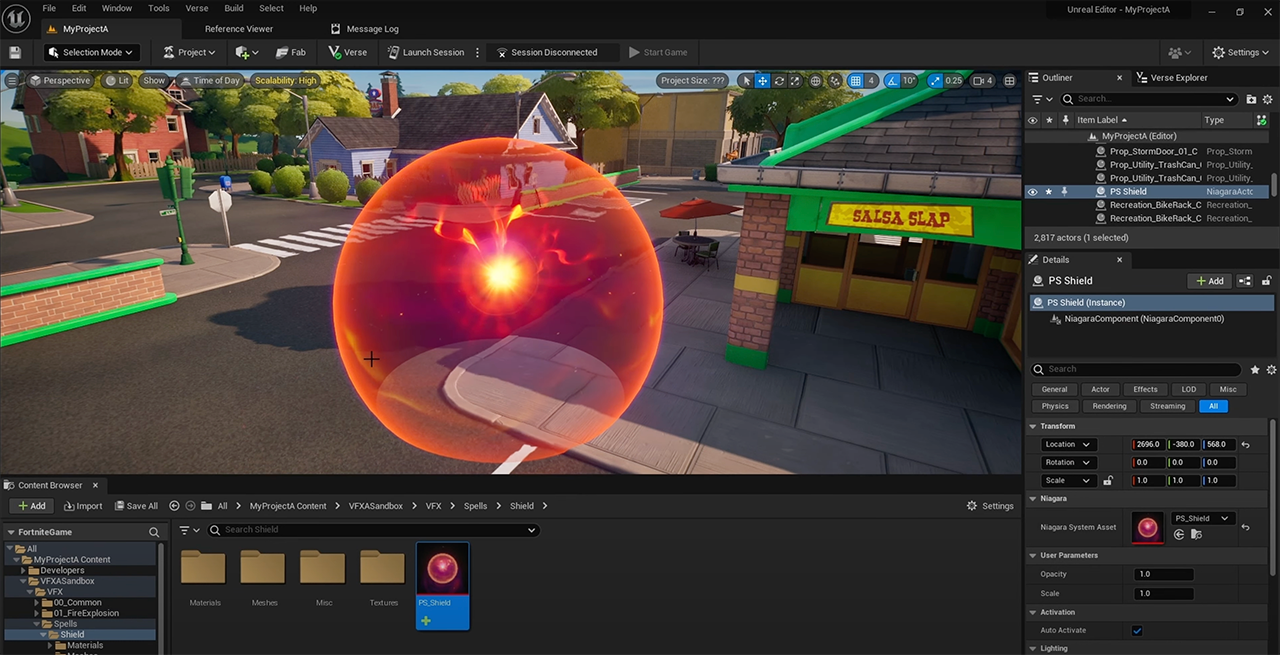Viewport: 1280px width, 655px height.
Task: Open the Selection Mode dropdown
Action: coord(90,52)
